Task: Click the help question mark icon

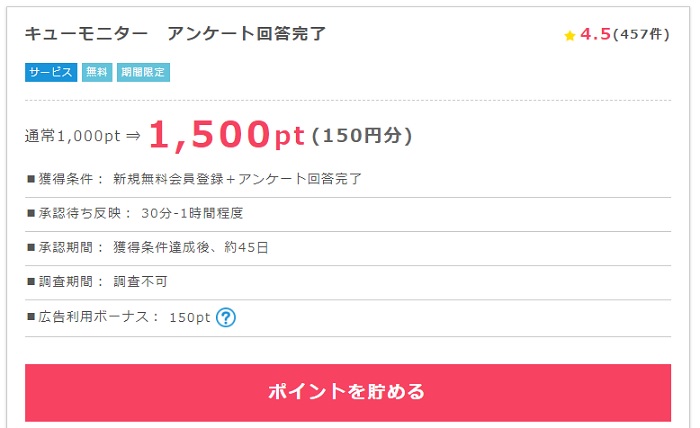Action: point(226,317)
